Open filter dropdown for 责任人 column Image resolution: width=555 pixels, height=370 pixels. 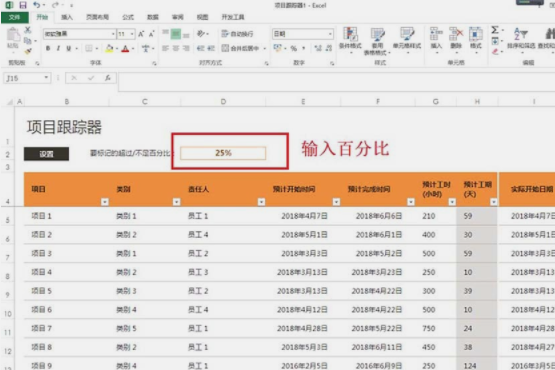(261, 202)
